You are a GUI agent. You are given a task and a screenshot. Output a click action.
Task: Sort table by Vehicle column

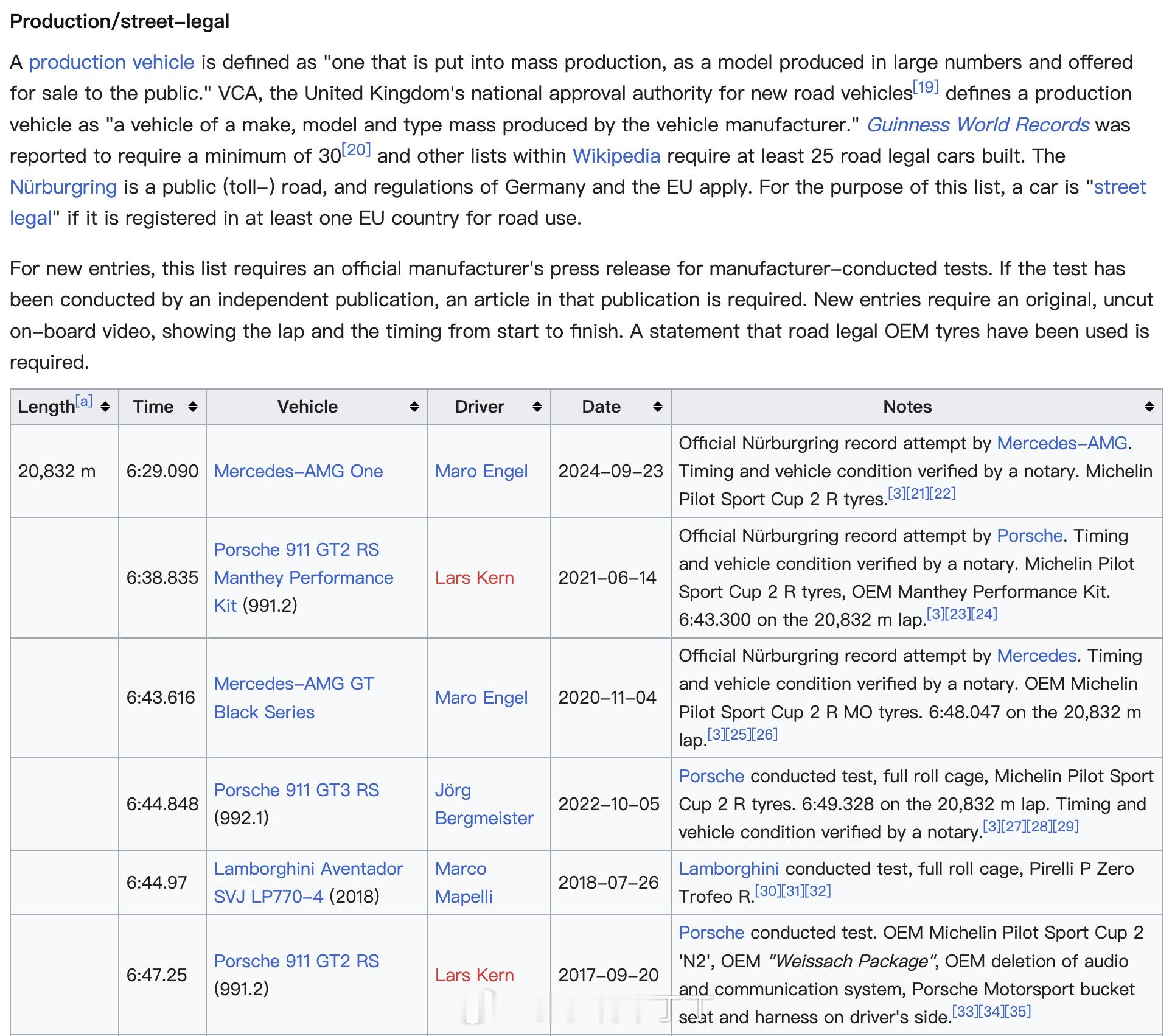(414, 407)
